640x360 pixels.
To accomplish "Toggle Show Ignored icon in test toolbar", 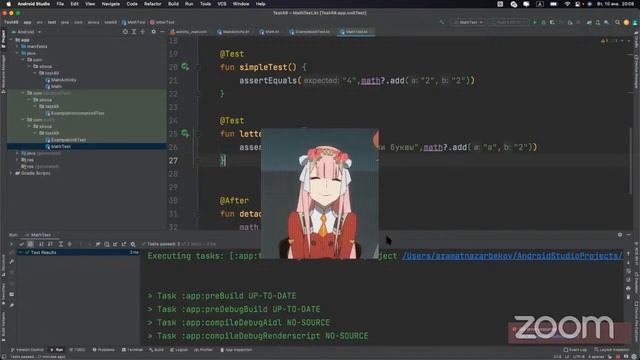I will pyautogui.click(x=30, y=244).
